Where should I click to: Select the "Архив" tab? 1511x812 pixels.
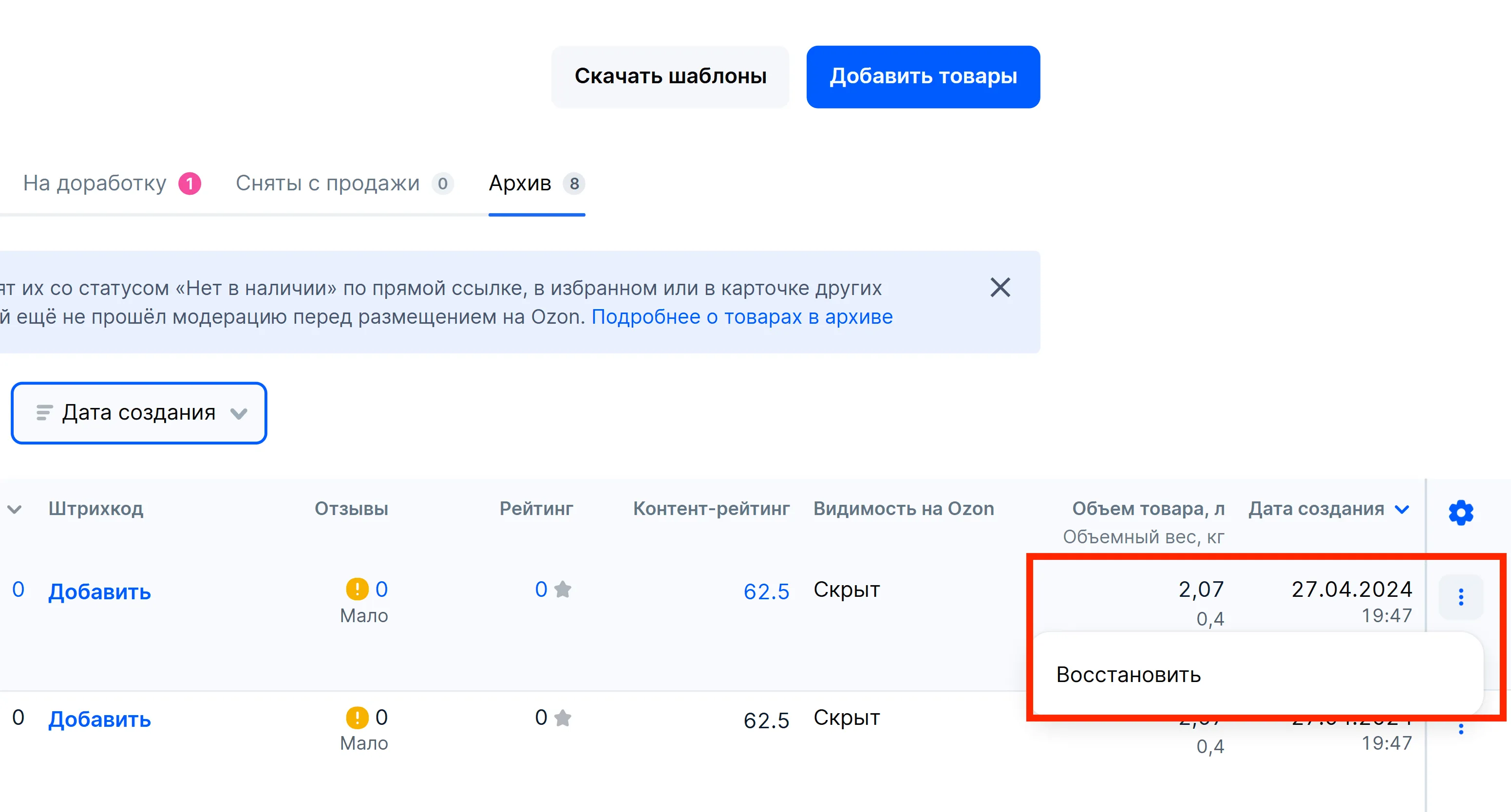(x=520, y=184)
